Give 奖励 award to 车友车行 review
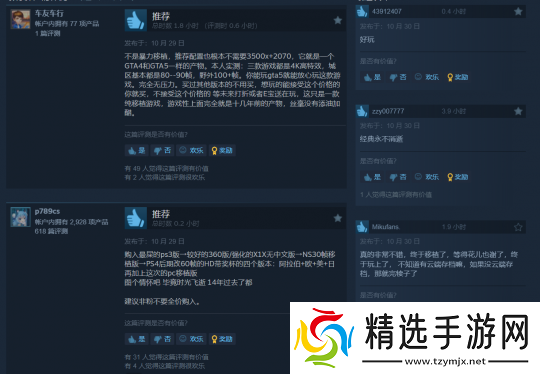The height and width of the screenshot is (374, 540). (x=222, y=150)
